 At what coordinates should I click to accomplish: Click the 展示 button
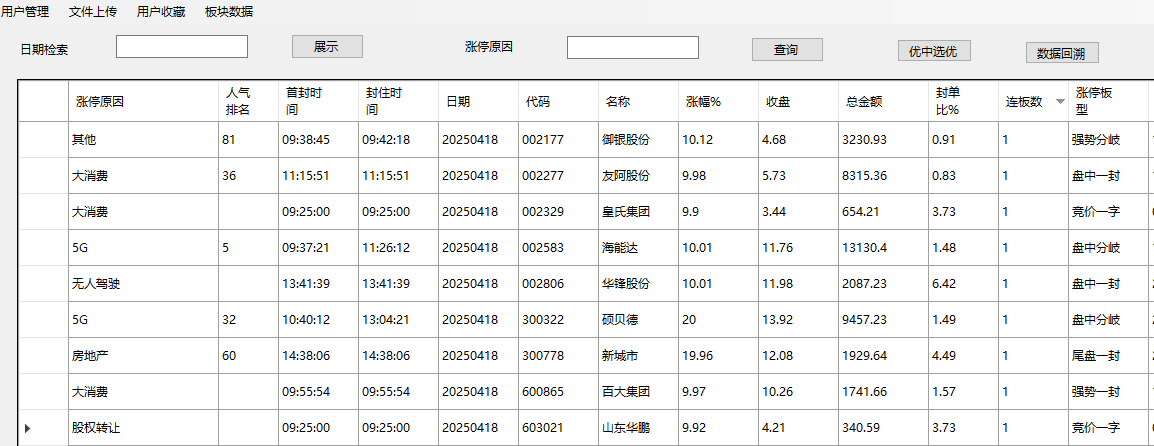[x=328, y=46]
